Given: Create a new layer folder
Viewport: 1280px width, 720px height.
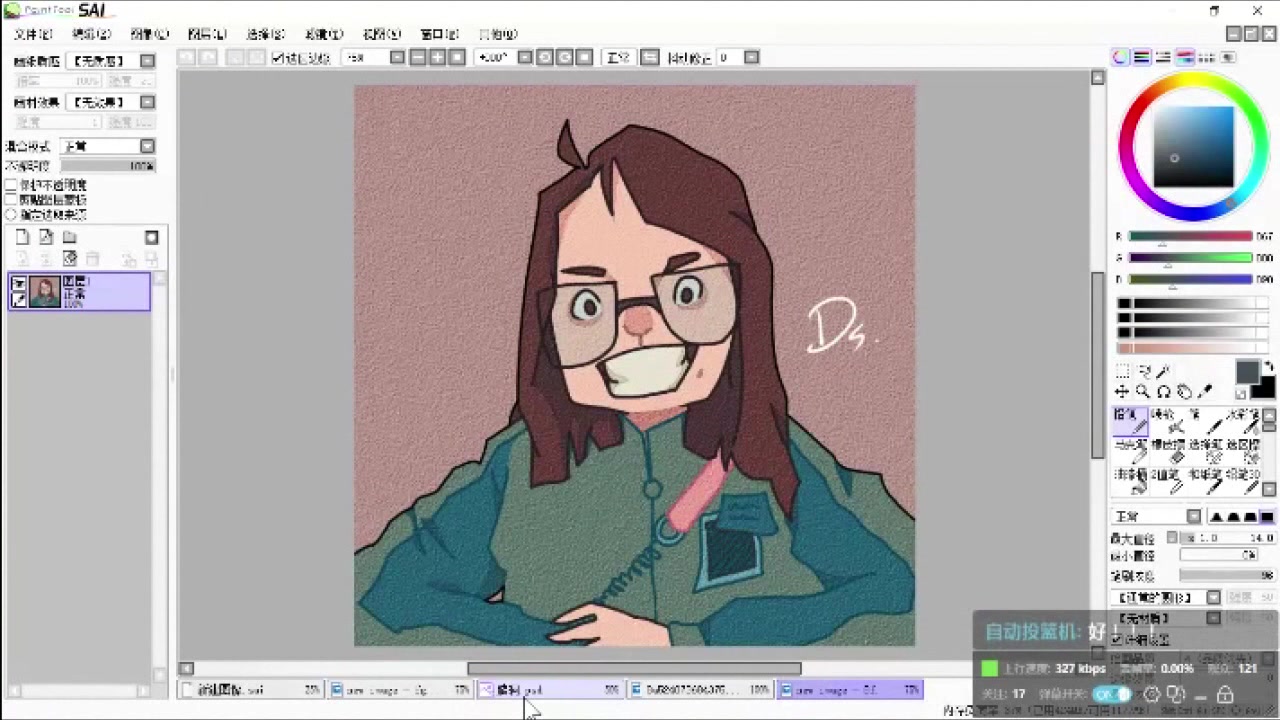Looking at the screenshot, I should point(70,237).
